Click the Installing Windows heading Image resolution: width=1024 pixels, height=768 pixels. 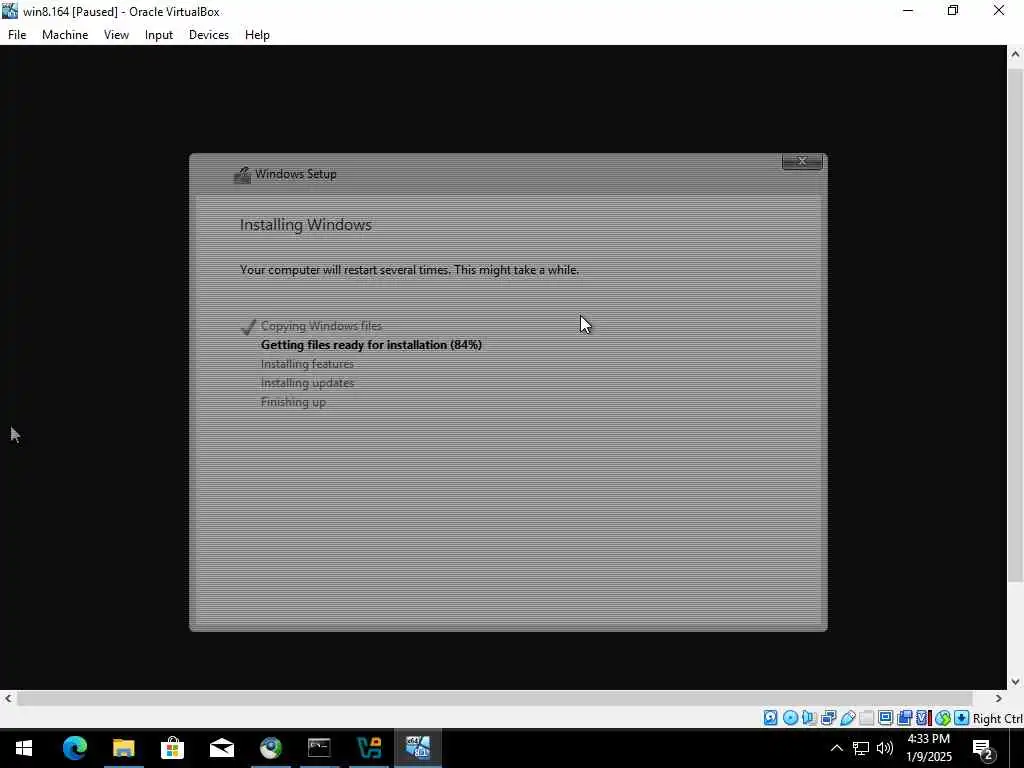click(306, 225)
